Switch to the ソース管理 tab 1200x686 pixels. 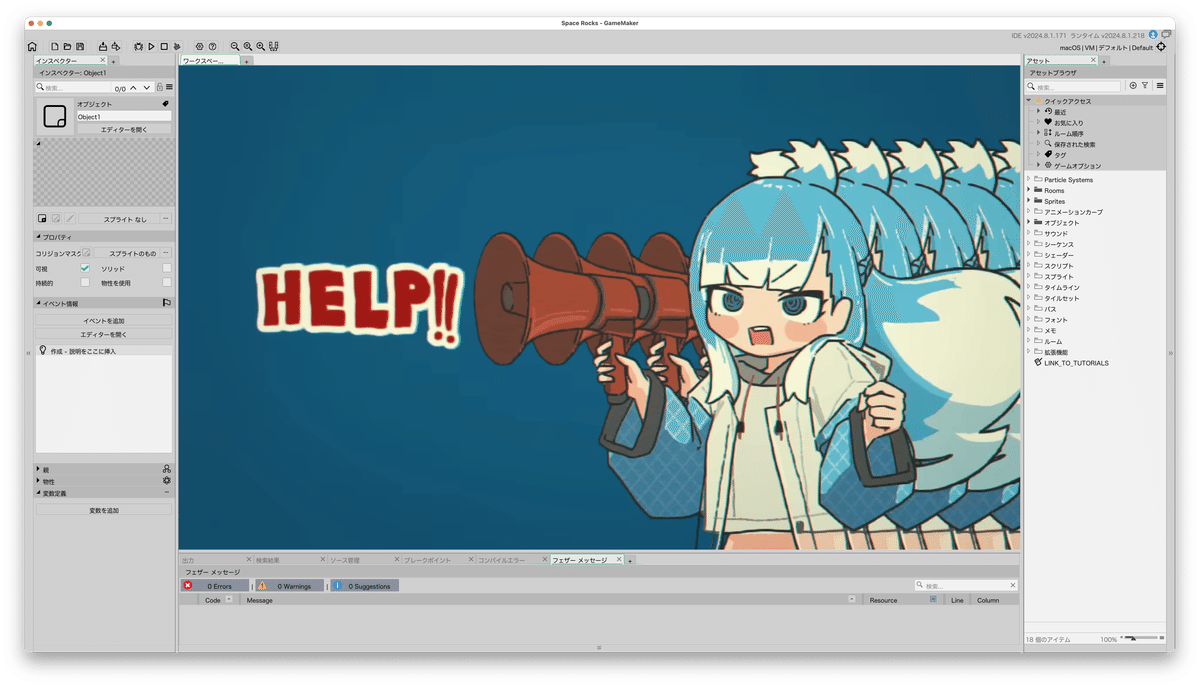click(363, 561)
